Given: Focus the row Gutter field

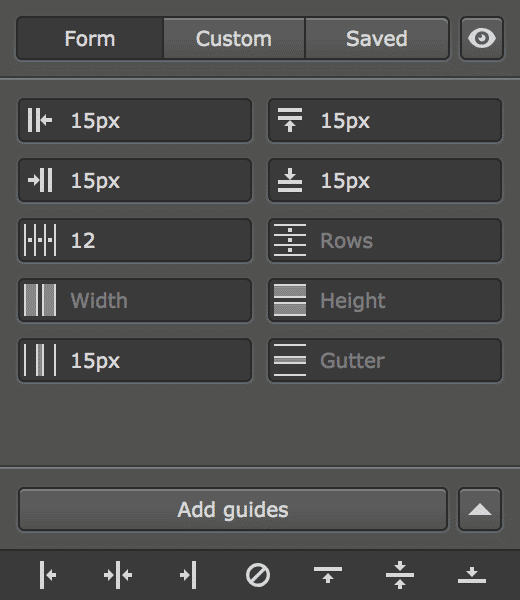Looking at the screenshot, I should click(385, 360).
